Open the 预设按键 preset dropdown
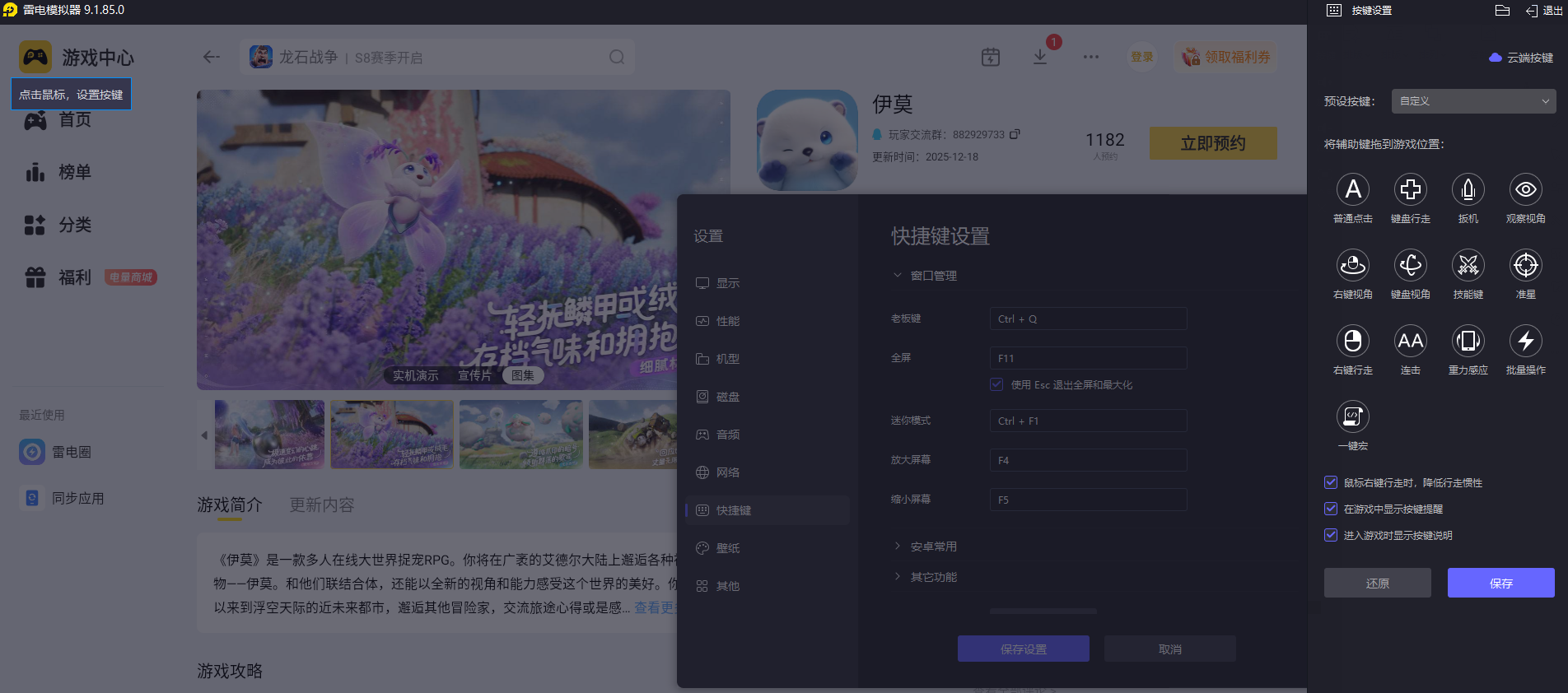 (1473, 101)
